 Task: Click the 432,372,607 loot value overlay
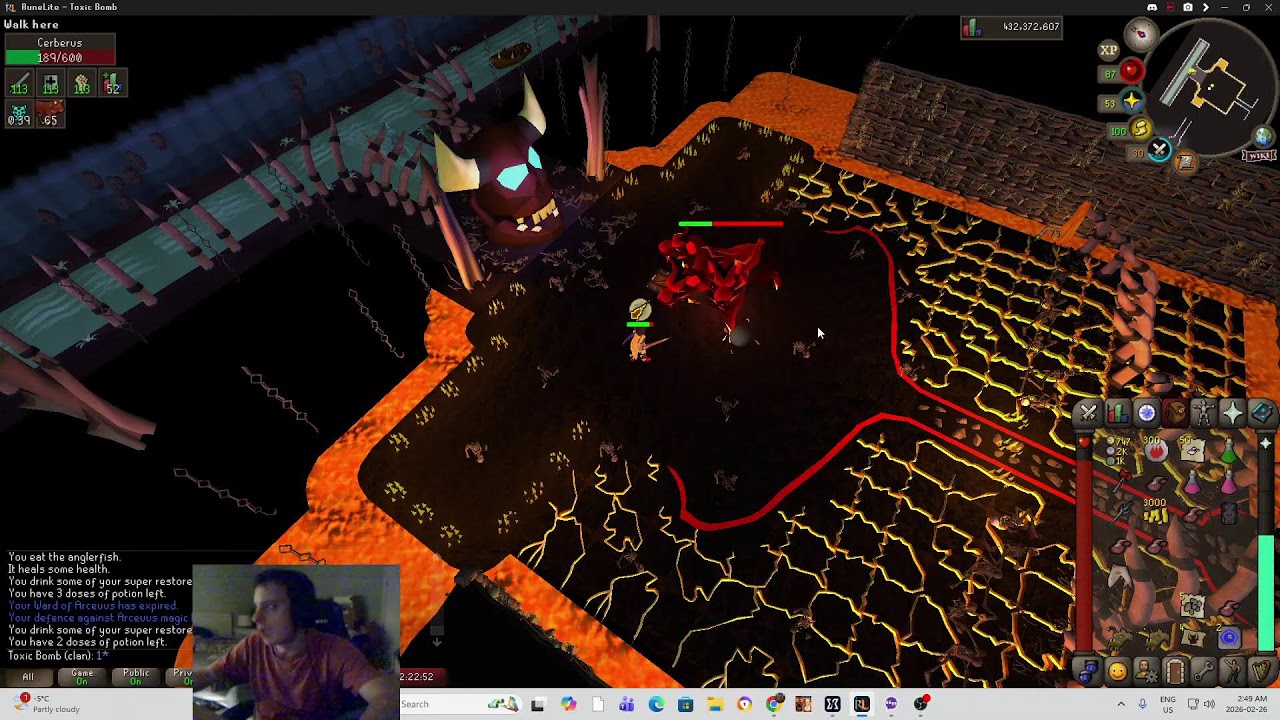point(1011,27)
